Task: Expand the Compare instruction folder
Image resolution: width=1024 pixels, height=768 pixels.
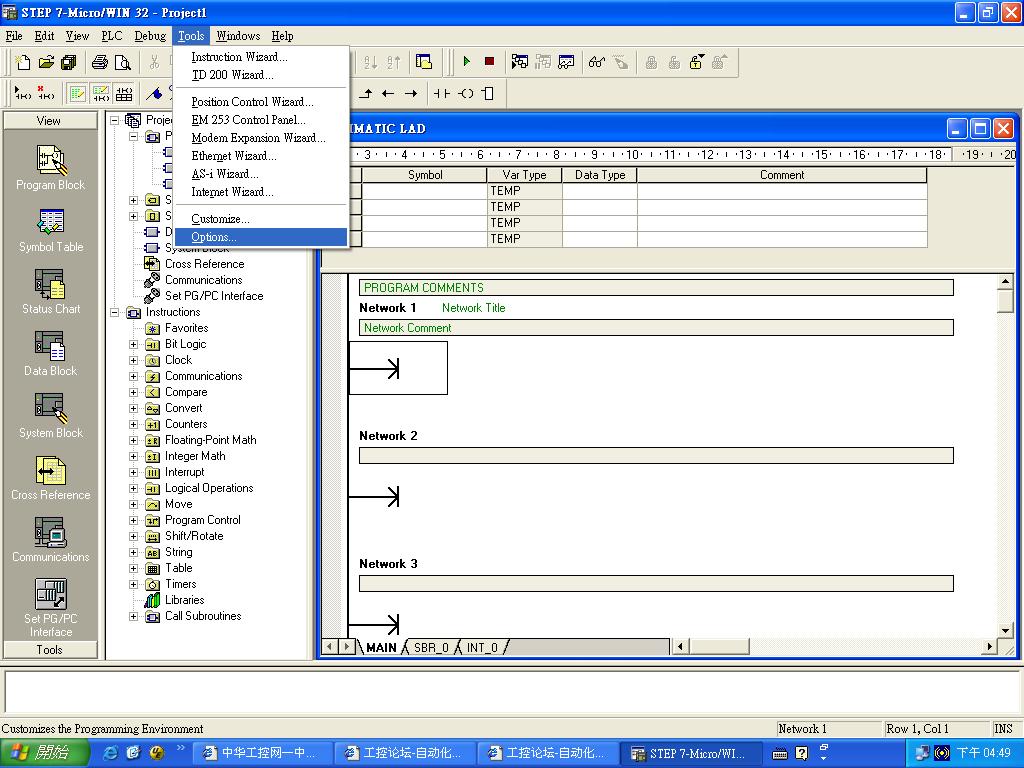Action: click(x=134, y=392)
